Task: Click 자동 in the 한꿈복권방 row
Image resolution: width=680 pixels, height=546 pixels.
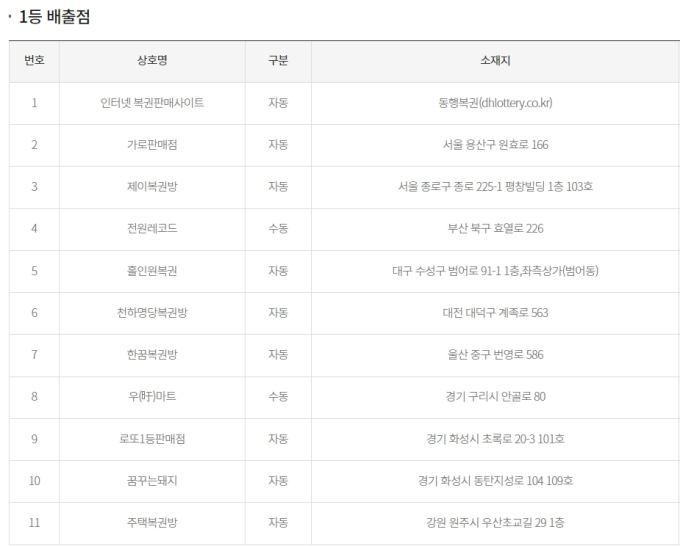Action: coord(278,355)
